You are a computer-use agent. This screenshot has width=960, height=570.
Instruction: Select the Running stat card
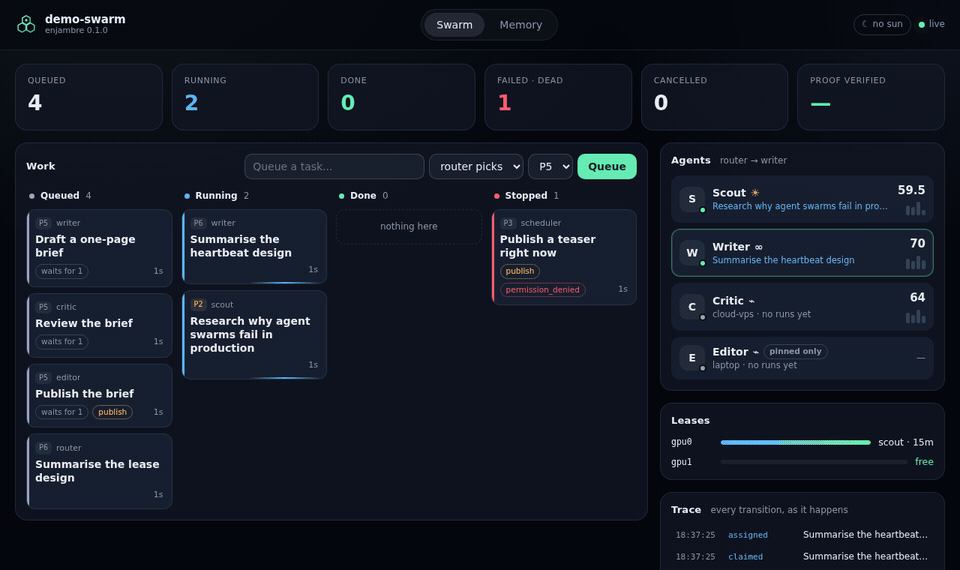pos(245,97)
